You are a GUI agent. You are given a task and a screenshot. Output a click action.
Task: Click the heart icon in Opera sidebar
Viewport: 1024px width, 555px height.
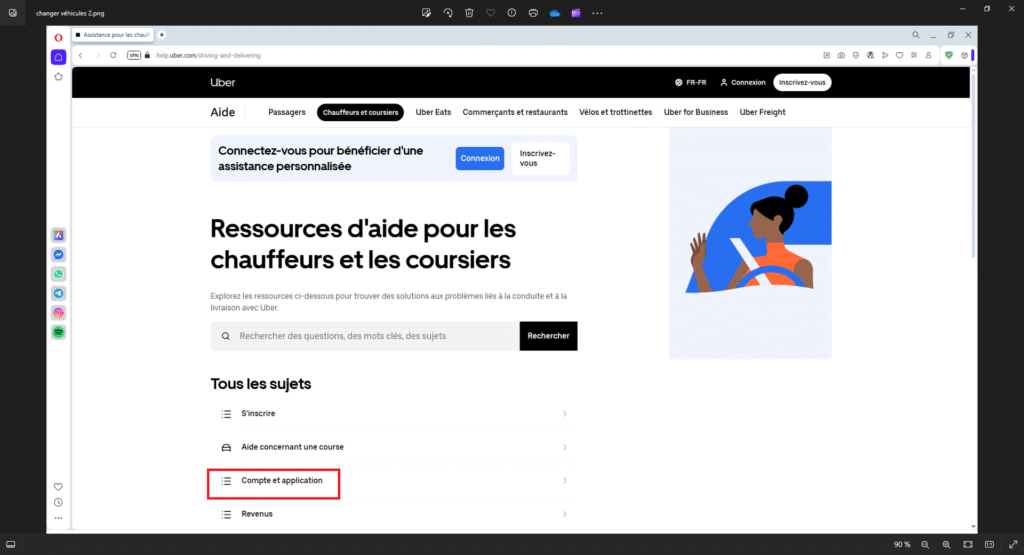click(x=58, y=486)
